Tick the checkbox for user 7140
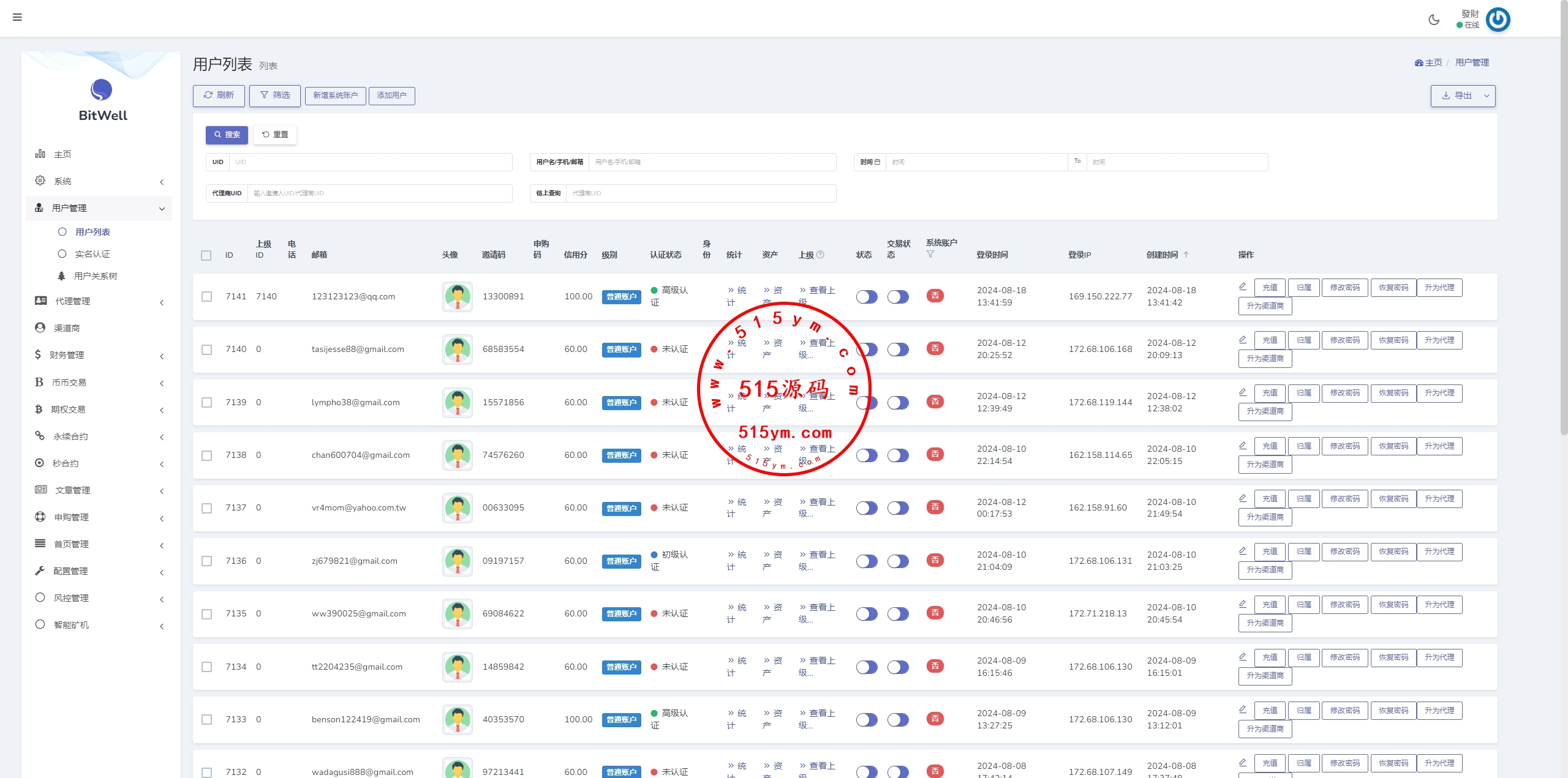Screen dimensions: 1568x778 click(x=207, y=350)
